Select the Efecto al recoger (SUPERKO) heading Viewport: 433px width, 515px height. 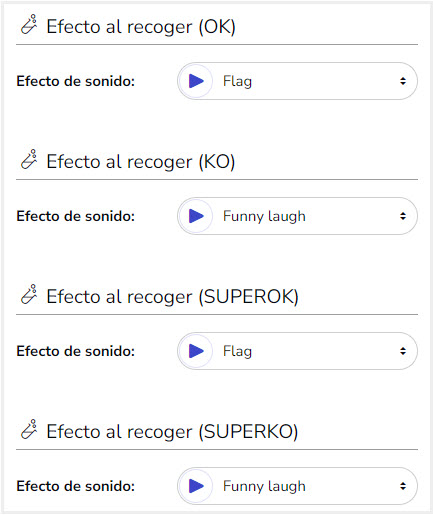[172, 432]
